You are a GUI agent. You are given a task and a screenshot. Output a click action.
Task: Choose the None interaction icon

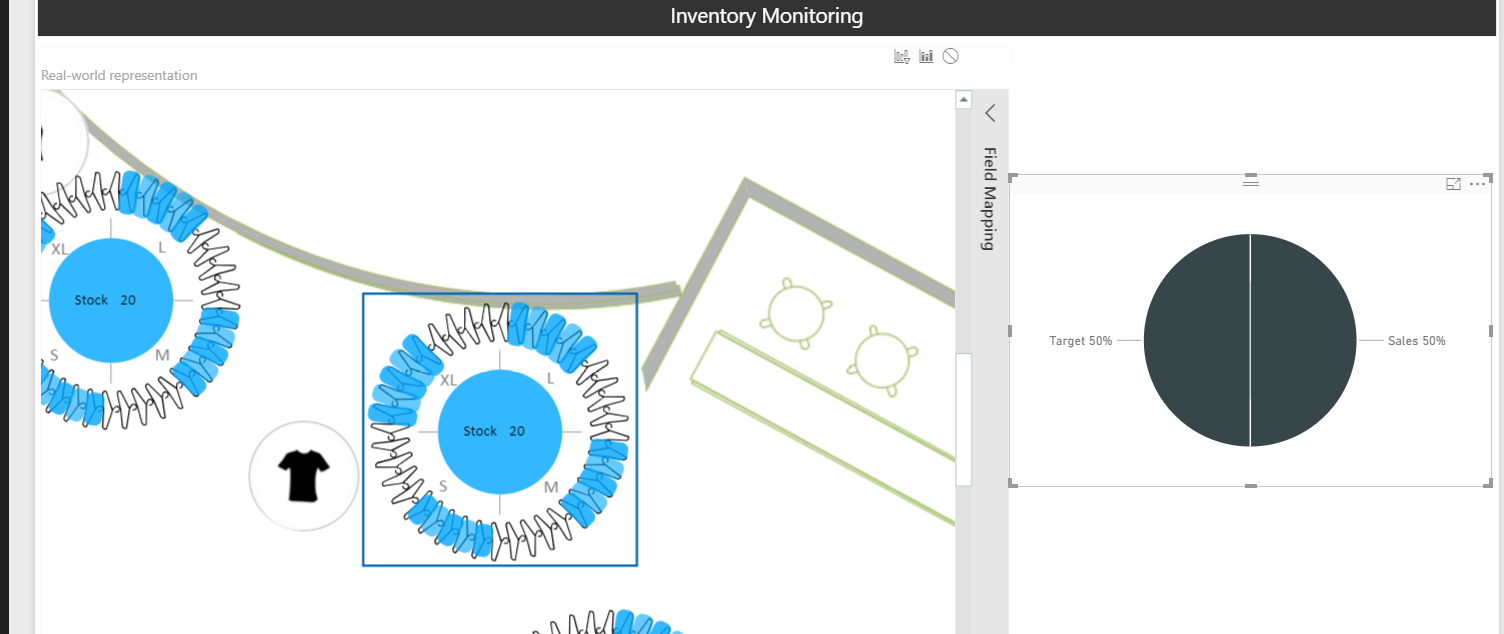pos(951,56)
